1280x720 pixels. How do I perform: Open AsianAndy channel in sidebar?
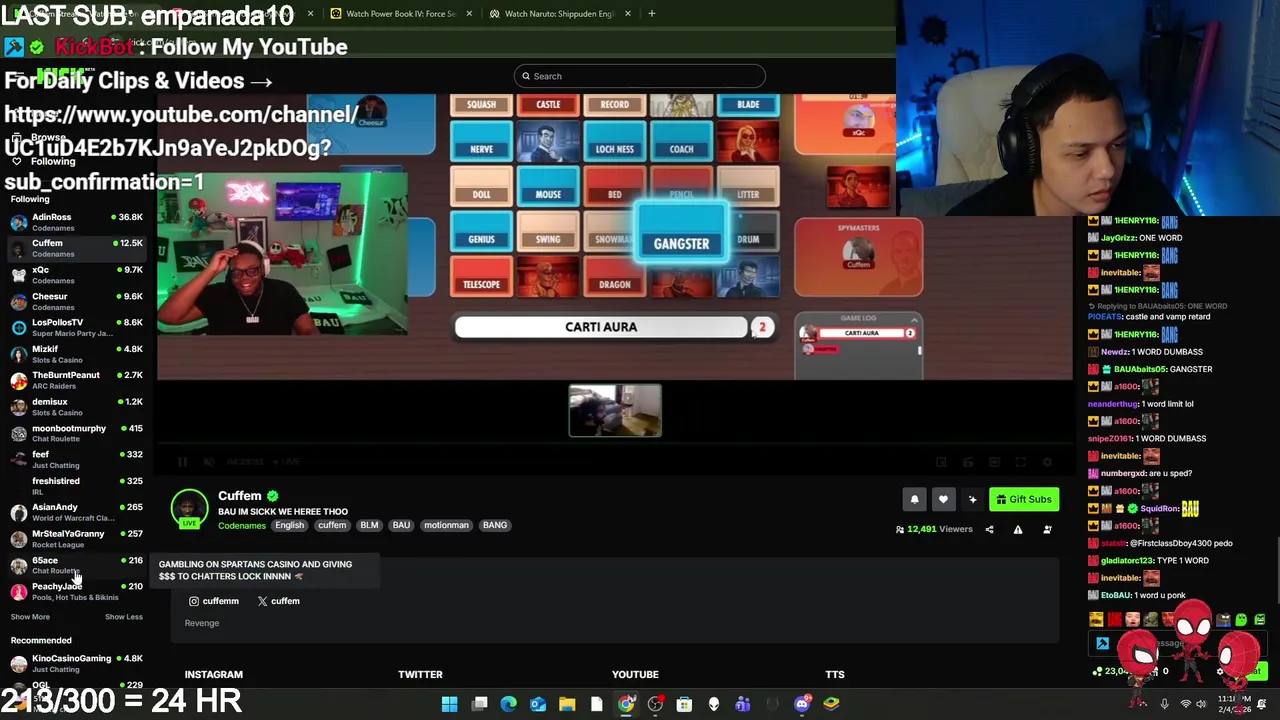[x=76, y=512]
